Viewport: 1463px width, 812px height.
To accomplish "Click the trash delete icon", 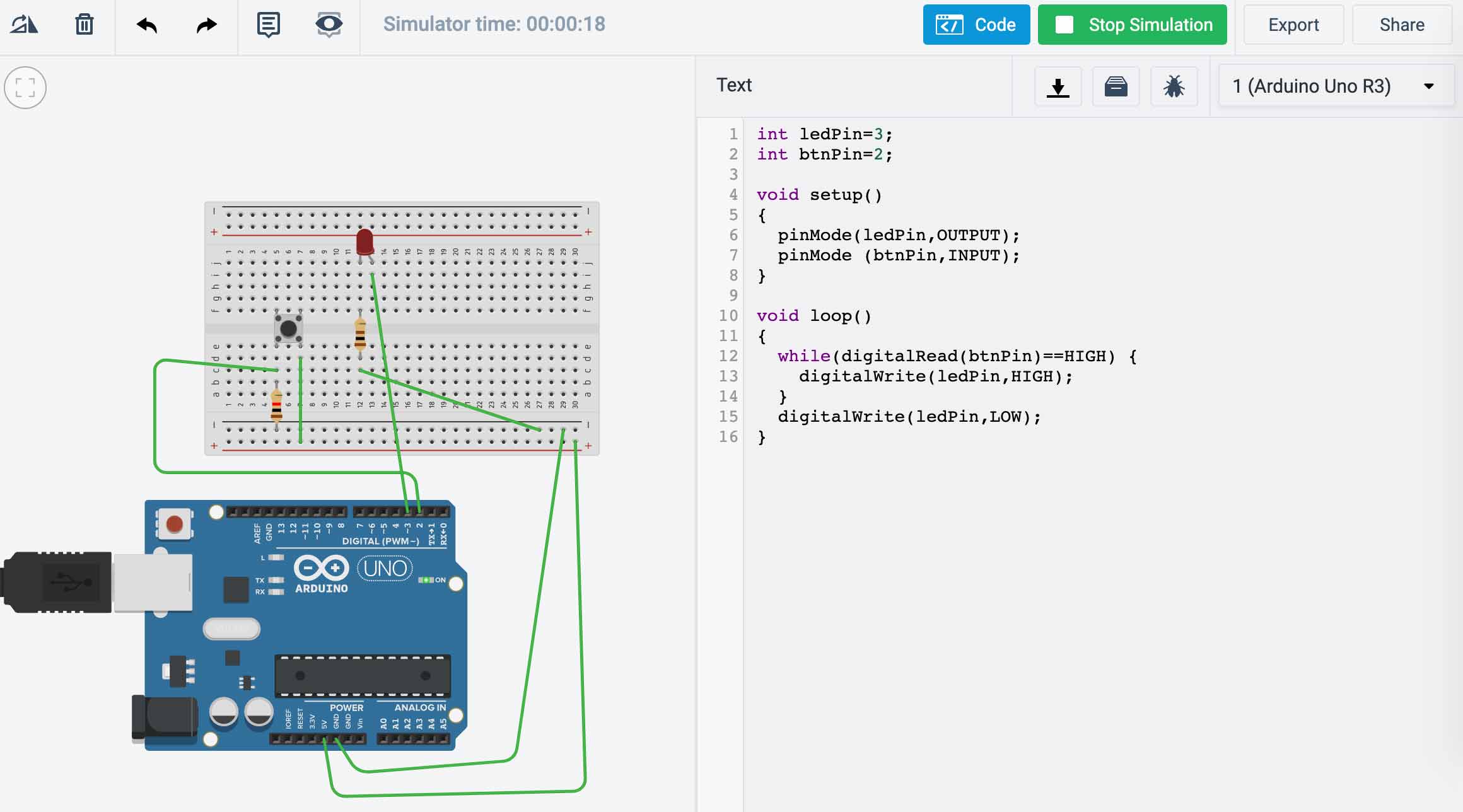I will pos(84,25).
